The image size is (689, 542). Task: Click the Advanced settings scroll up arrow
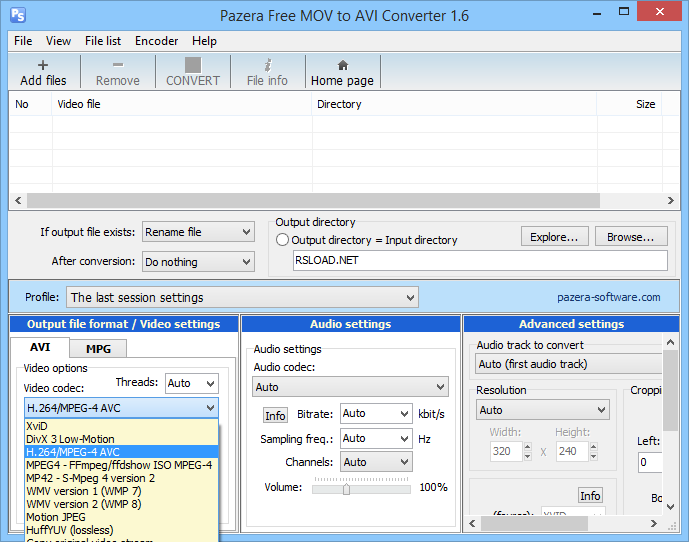point(670,342)
